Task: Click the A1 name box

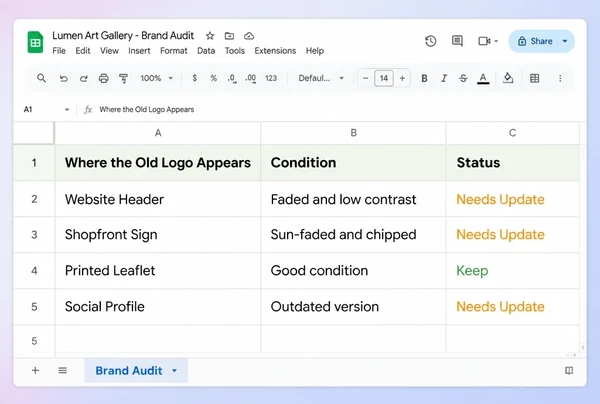Action: [28, 110]
